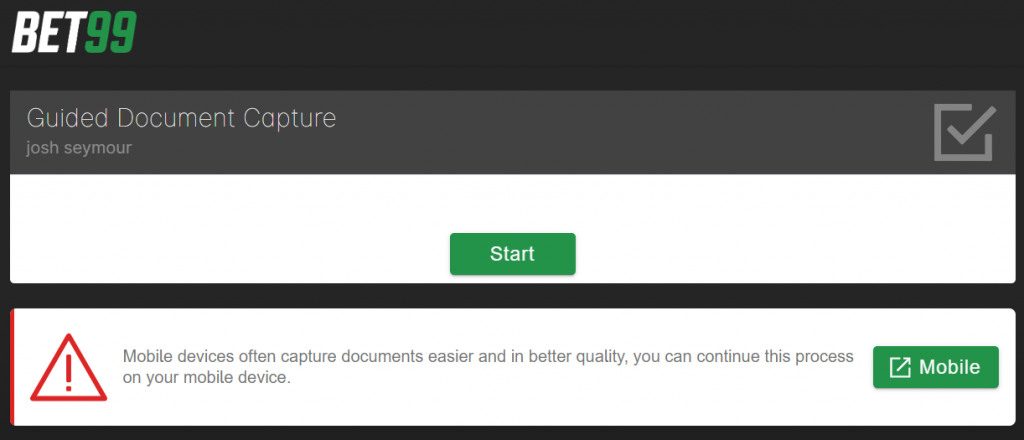Click the checkmark box icon in header
1024x440 pixels.
965,133
